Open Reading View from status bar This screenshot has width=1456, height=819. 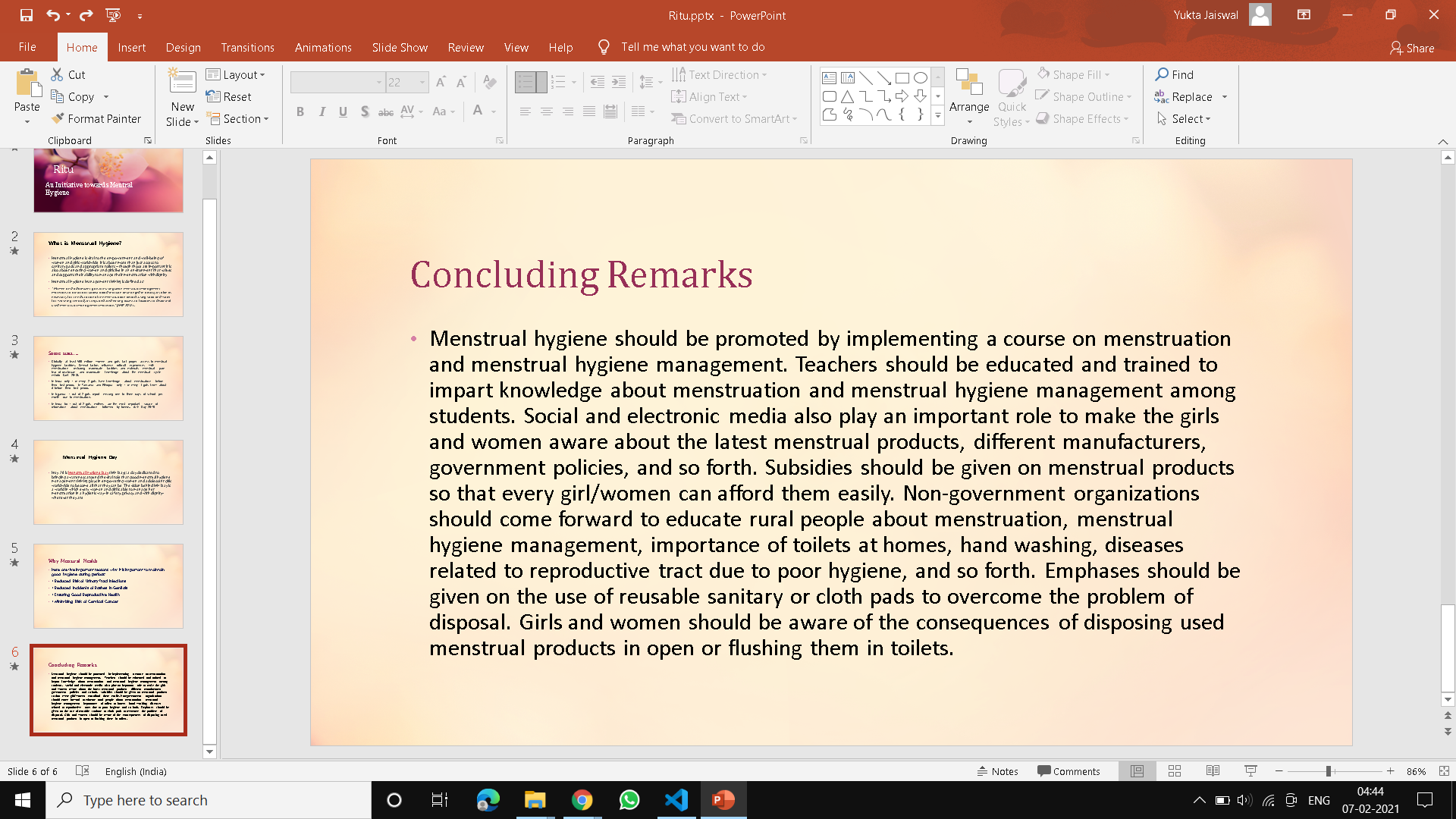coord(1213,771)
